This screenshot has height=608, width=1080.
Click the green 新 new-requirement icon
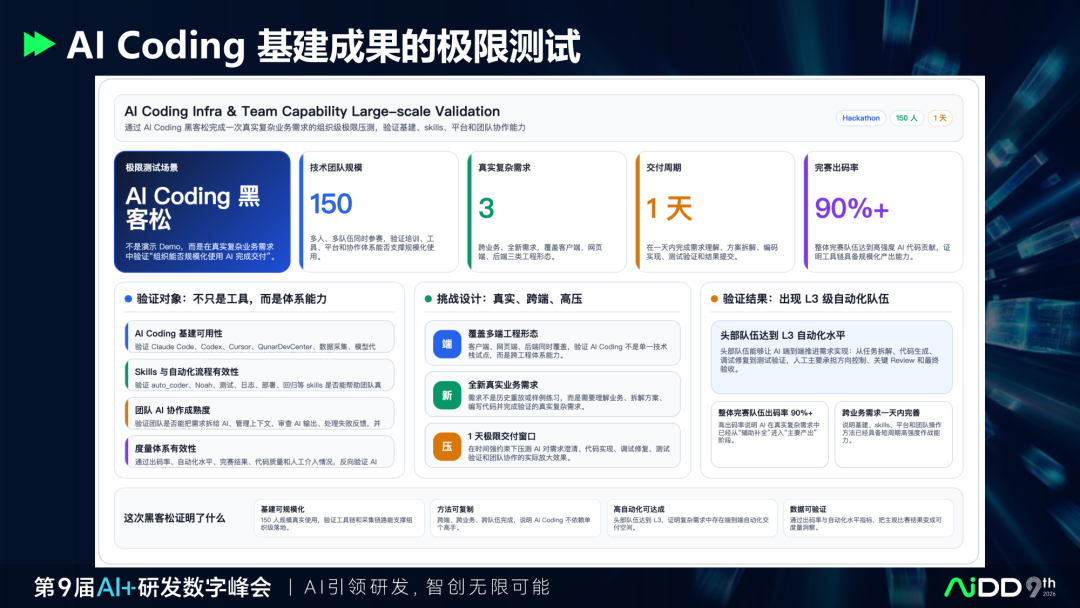tap(447, 395)
